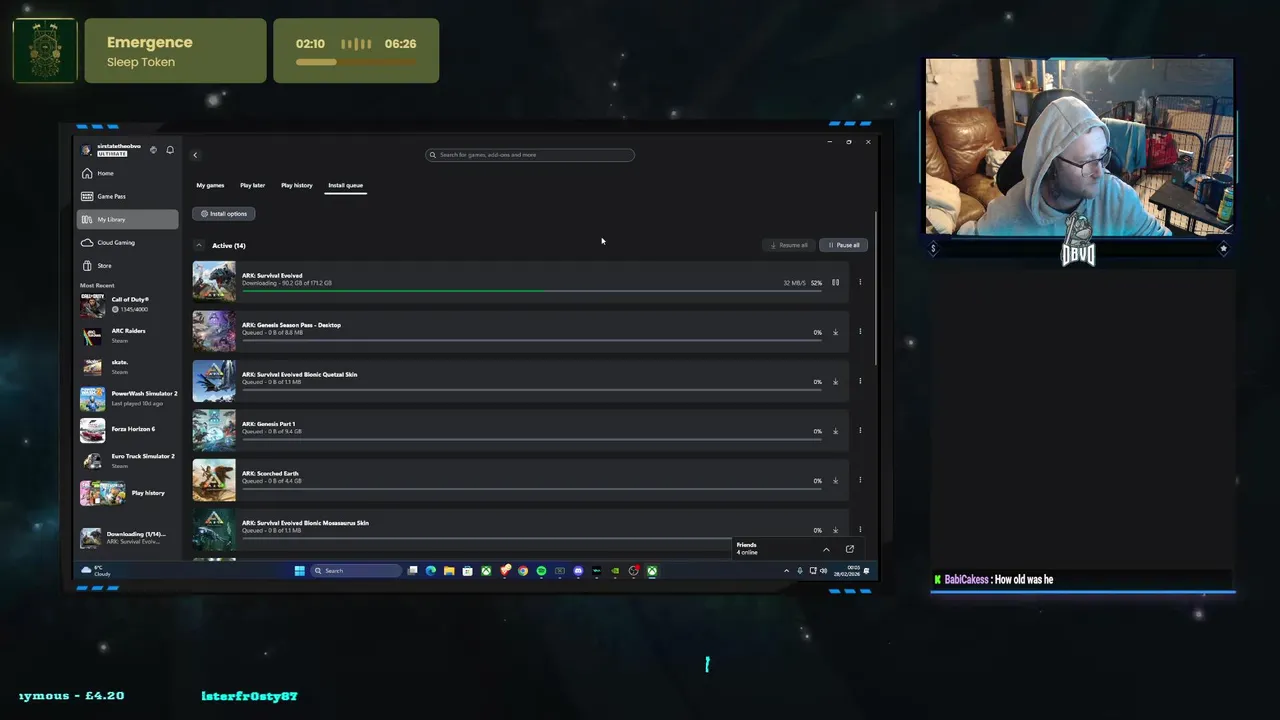Open Spotify from the taskbar

coord(541,571)
